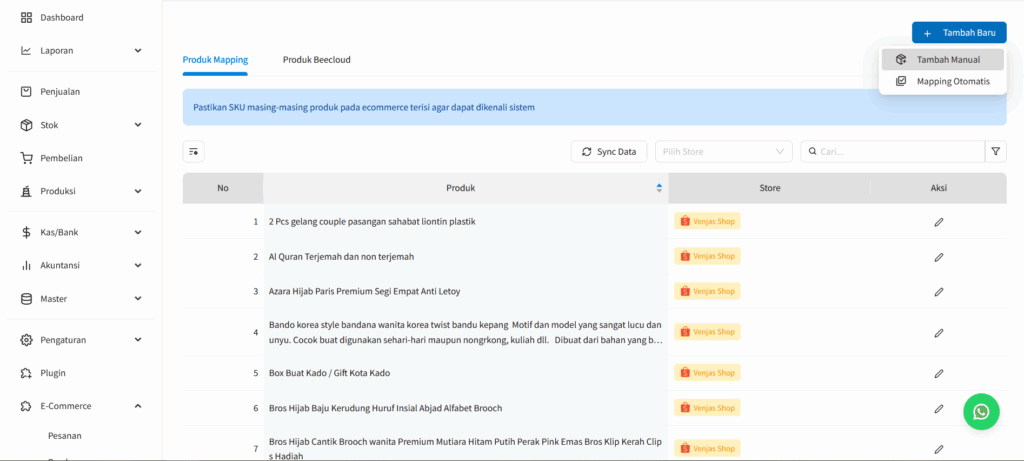Viewport: 1024px width, 461px height.
Task: Edit the 2 Pcs gelang couple row
Action: (938, 222)
